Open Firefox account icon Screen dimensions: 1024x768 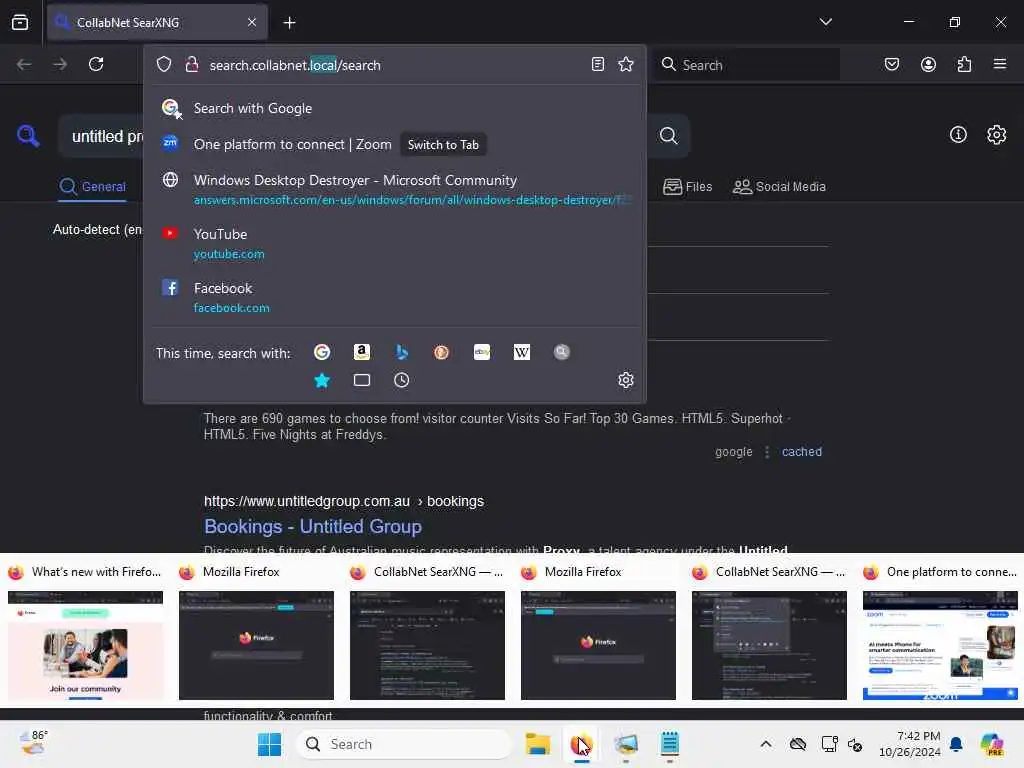click(x=928, y=64)
